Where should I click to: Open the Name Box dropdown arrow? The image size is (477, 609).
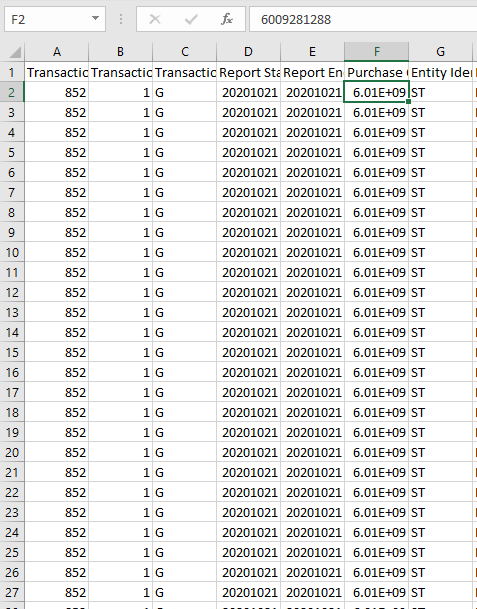tap(95, 19)
